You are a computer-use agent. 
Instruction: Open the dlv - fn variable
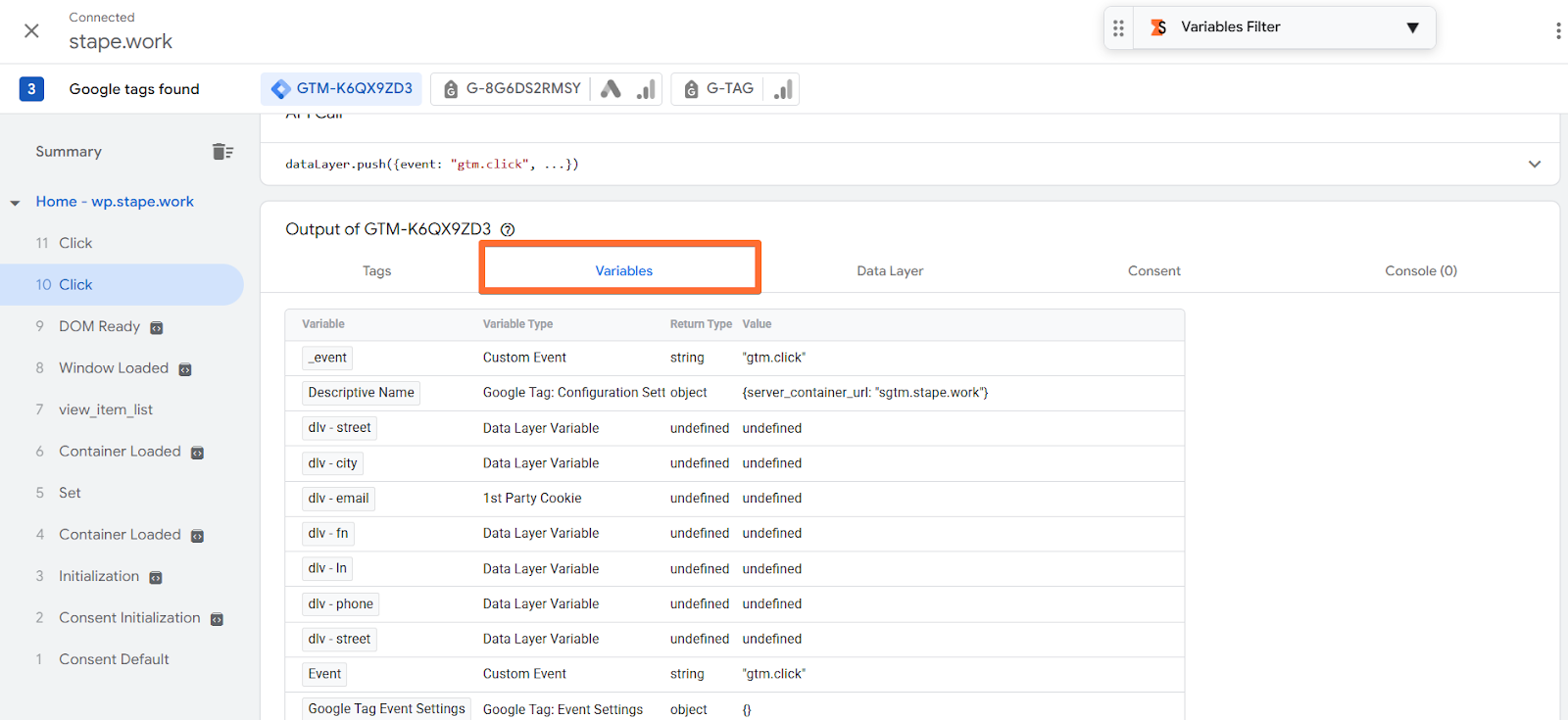pyautogui.click(x=327, y=534)
